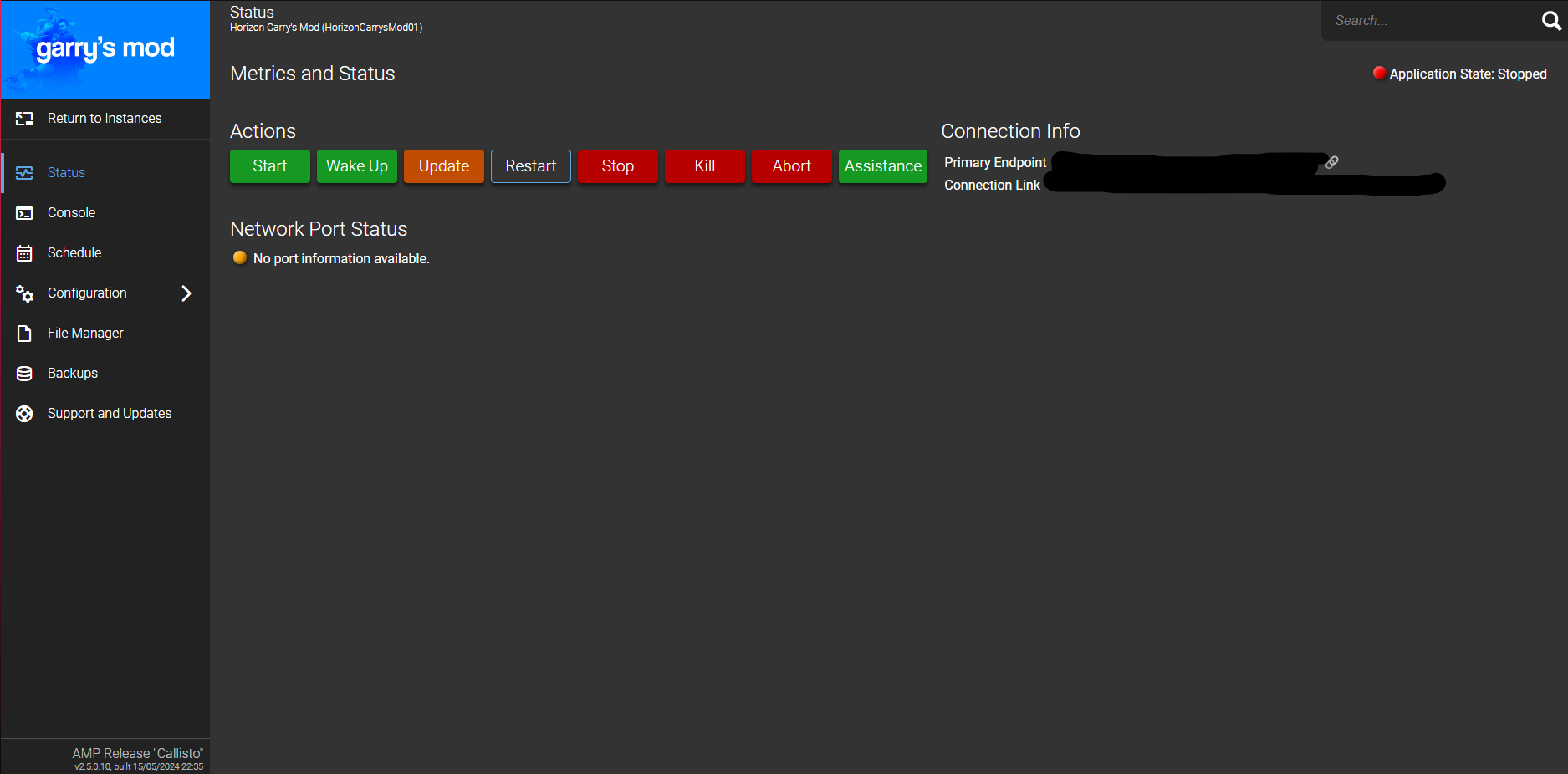
Task: Click the Restart button
Action: click(x=531, y=166)
